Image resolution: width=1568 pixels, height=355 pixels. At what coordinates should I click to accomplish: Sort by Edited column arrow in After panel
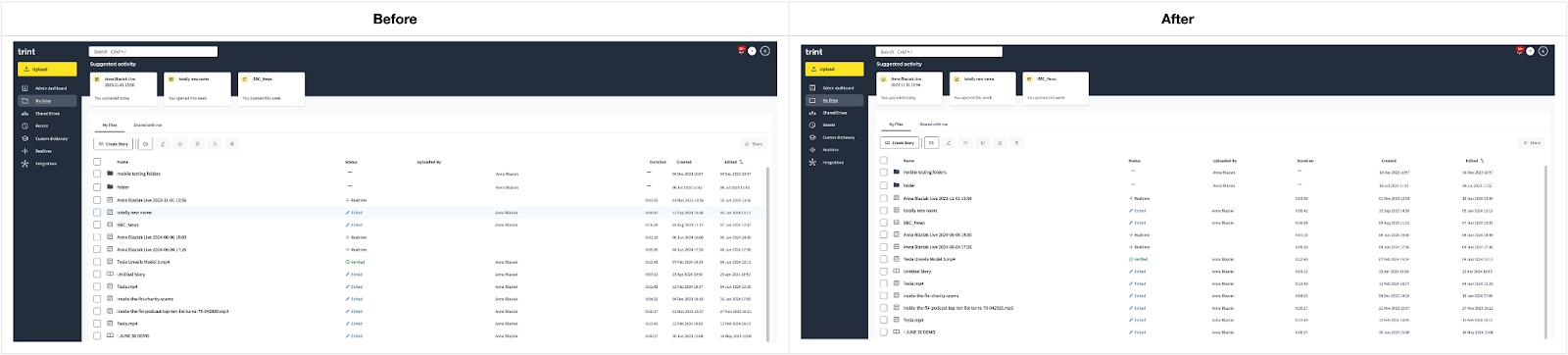(x=1482, y=160)
